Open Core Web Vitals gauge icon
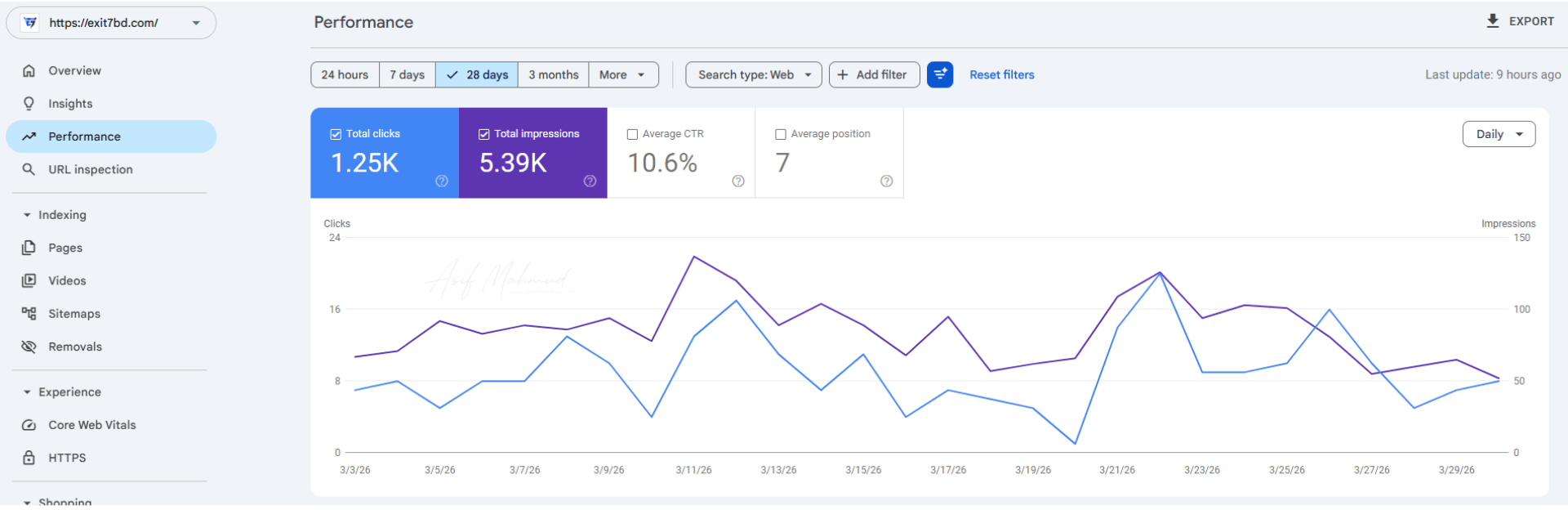Image resolution: width=1568 pixels, height=510 pixels. [29, 425]
